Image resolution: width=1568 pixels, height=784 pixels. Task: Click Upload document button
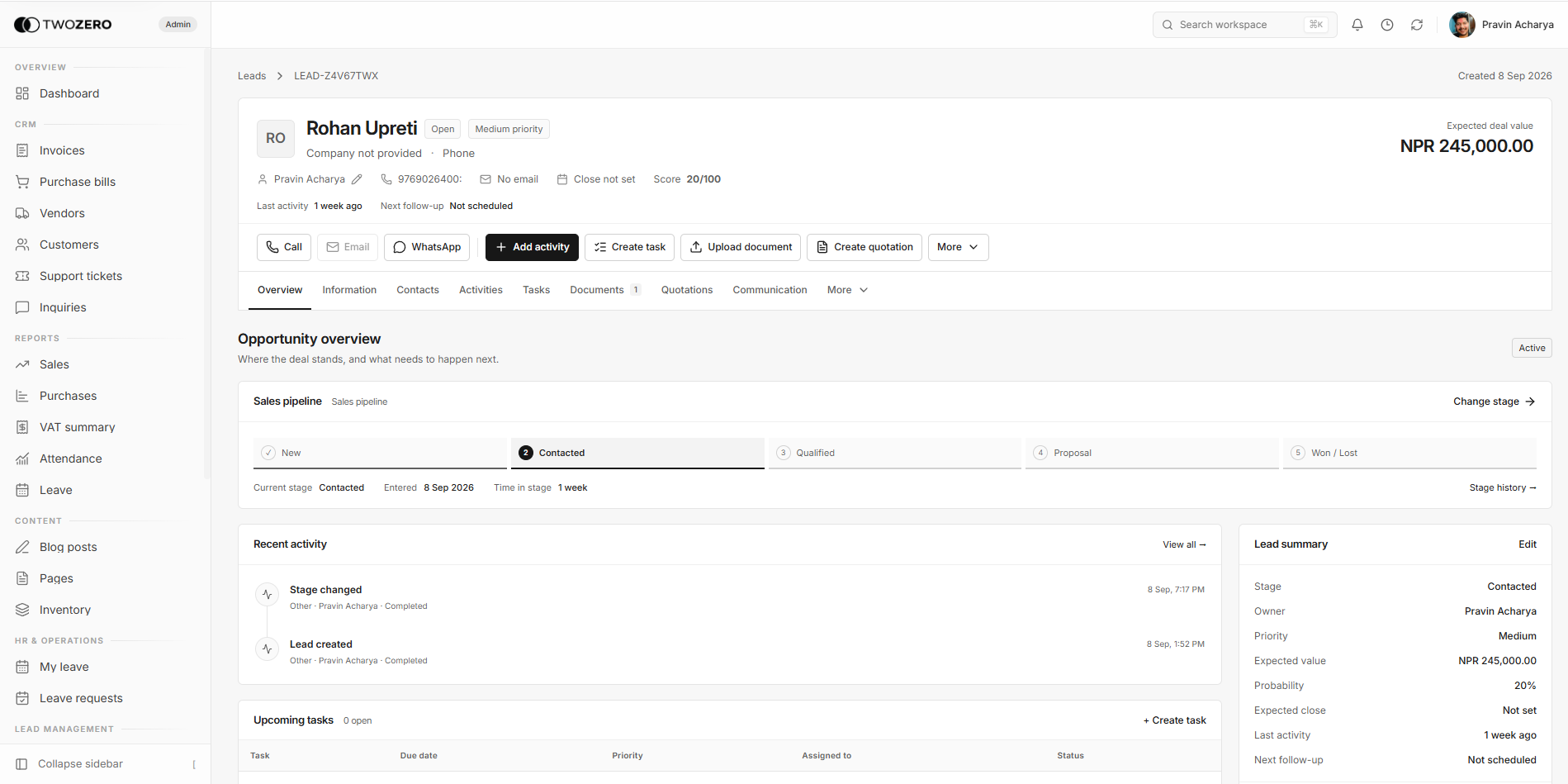point(741,247)
